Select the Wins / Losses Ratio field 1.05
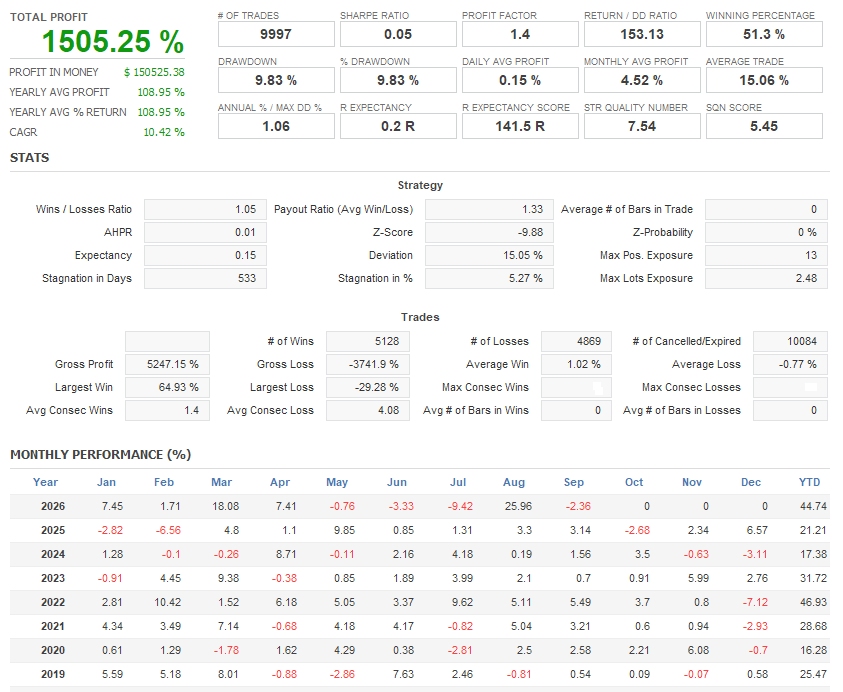This screenshot has width=843, height=692. coord(205,210)
